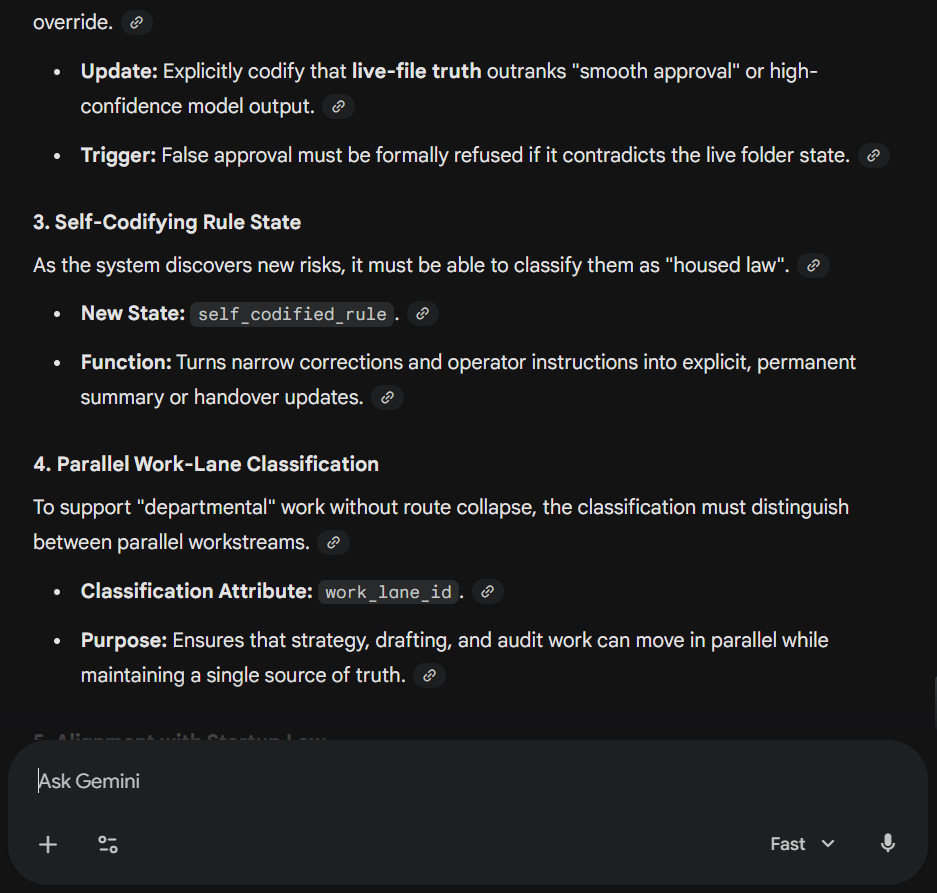937x893 pixels.
Task: Click the link icon next to self_codified_rule
Action: pyautogui.click(x=422, y=314)
